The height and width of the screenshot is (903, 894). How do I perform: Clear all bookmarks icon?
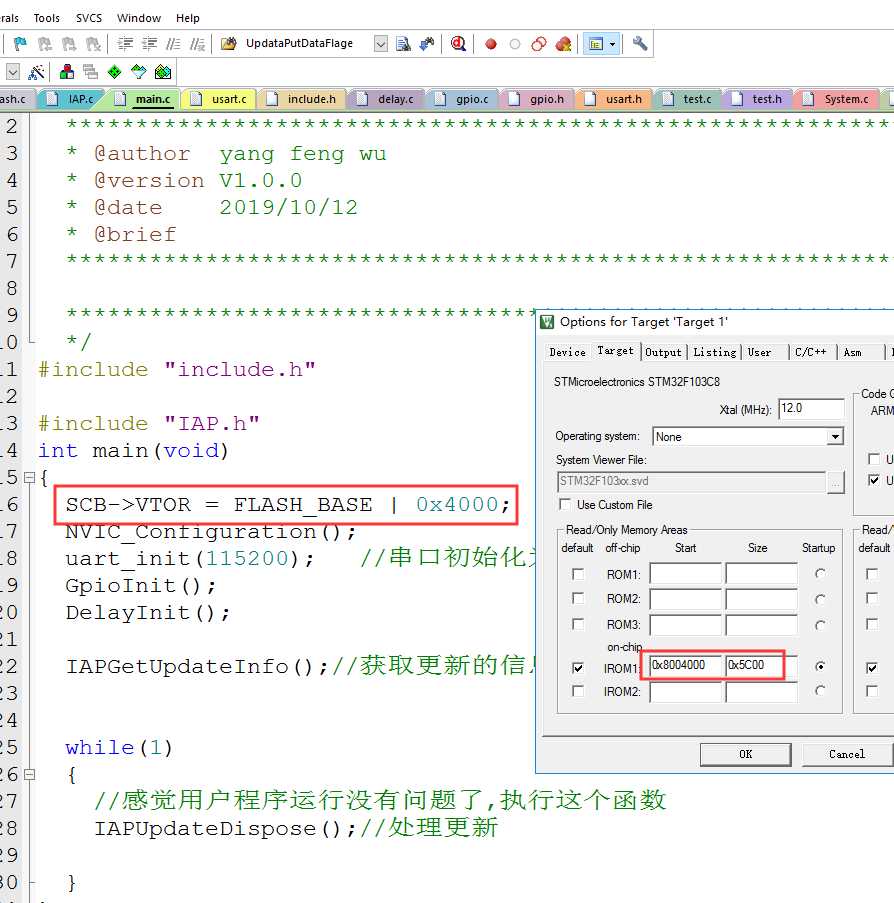(x=93, y=44)
